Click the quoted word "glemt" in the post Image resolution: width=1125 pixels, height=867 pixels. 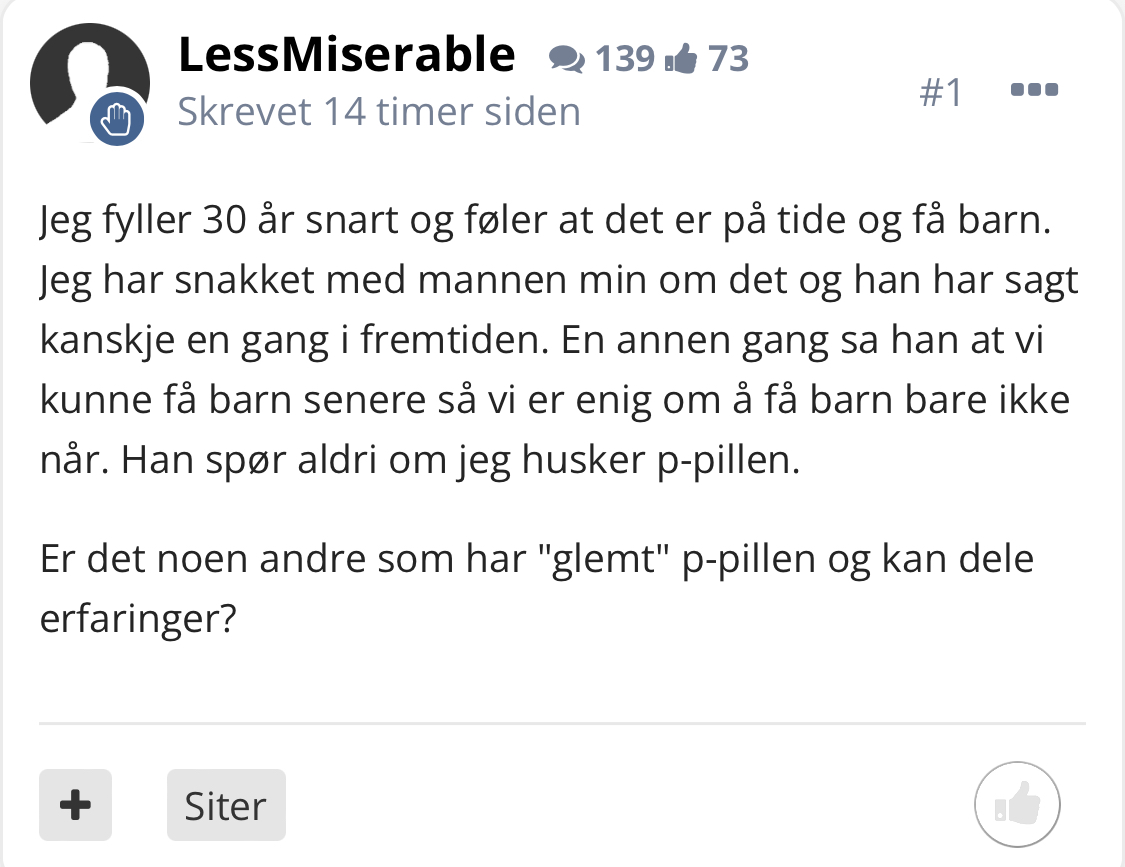tap(609, 558)
